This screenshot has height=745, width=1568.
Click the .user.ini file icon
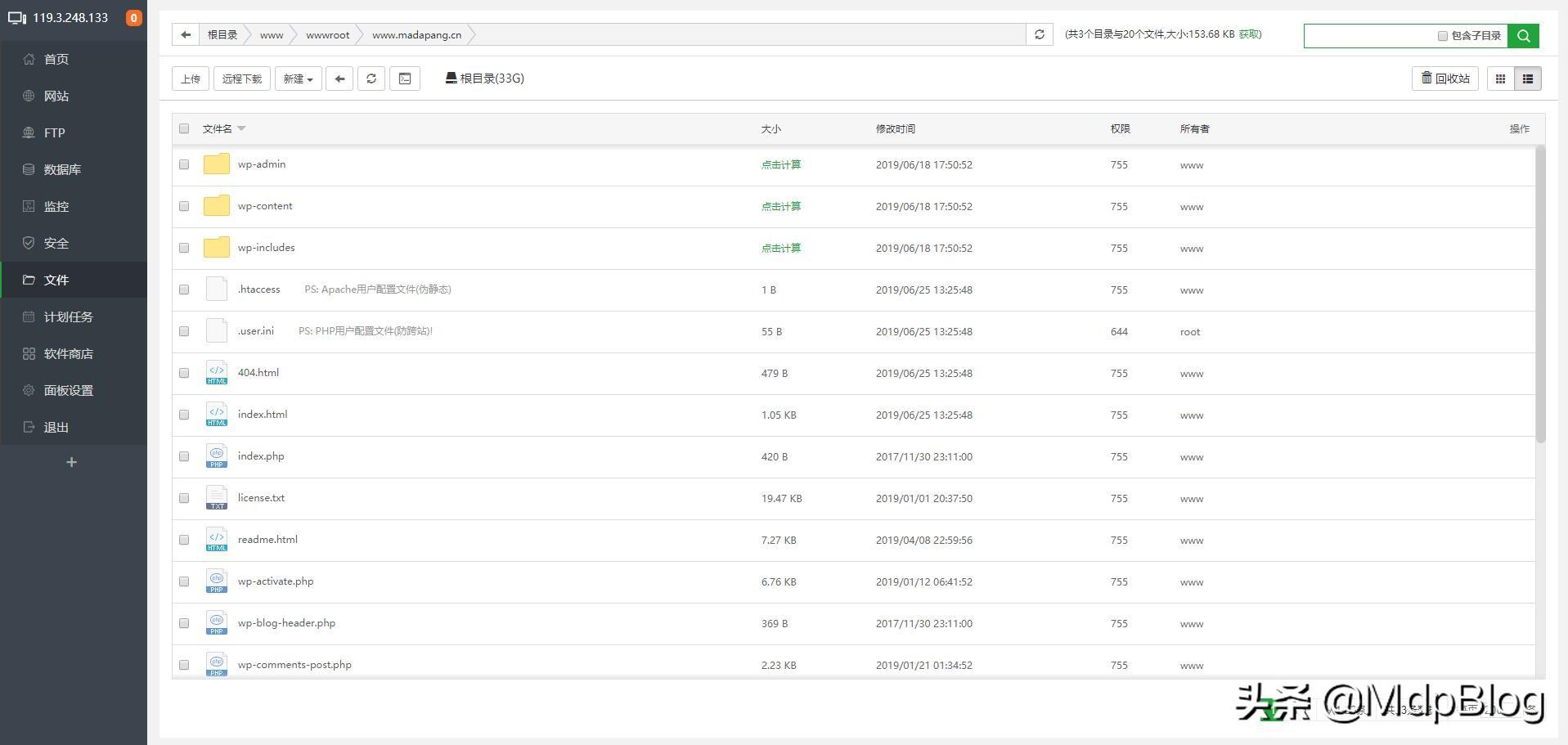(x=216, y=330)
